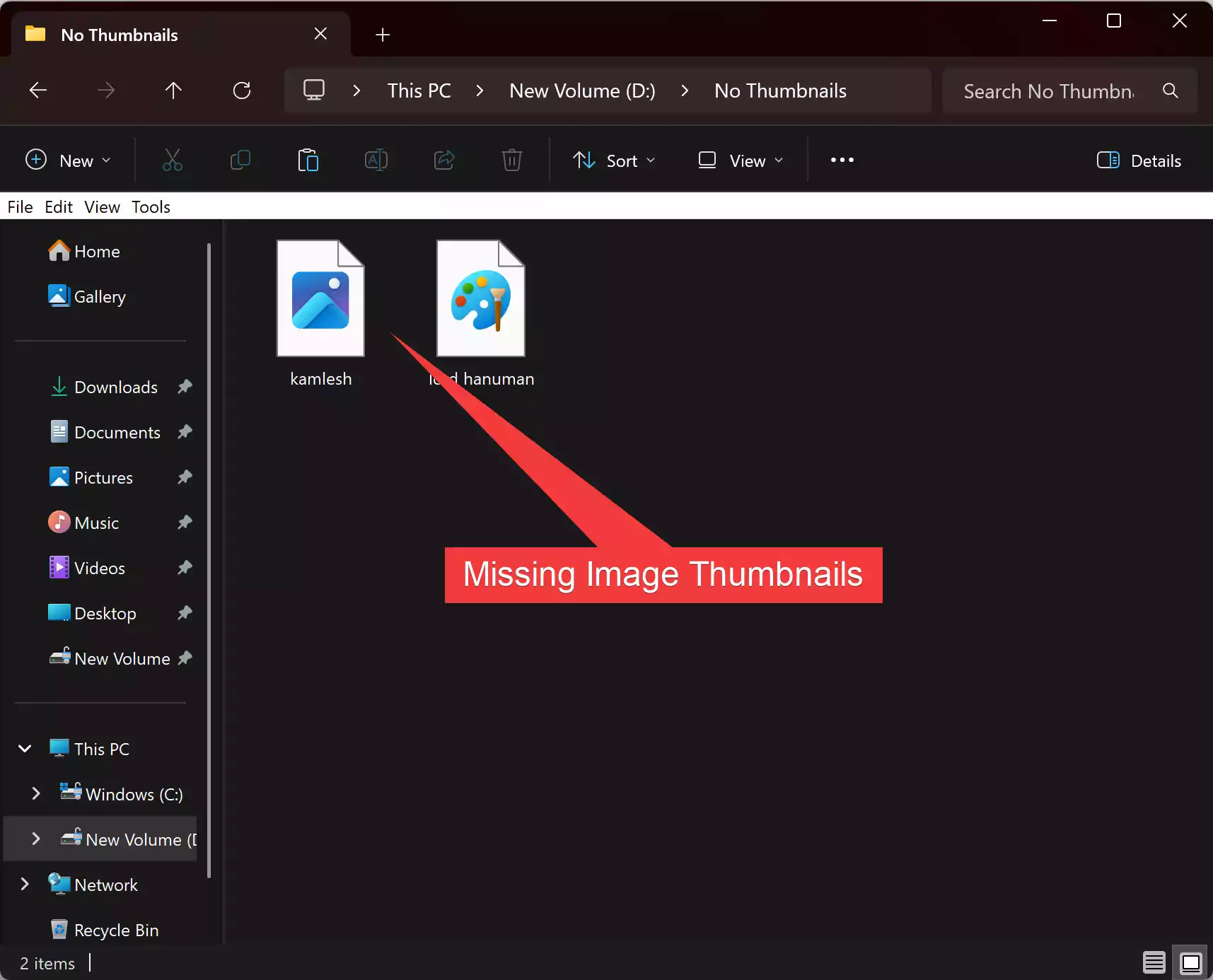Open the Tools menu
Image resolution: width=1213 pixels, height=980 pixels.
(x=151, y=207)
